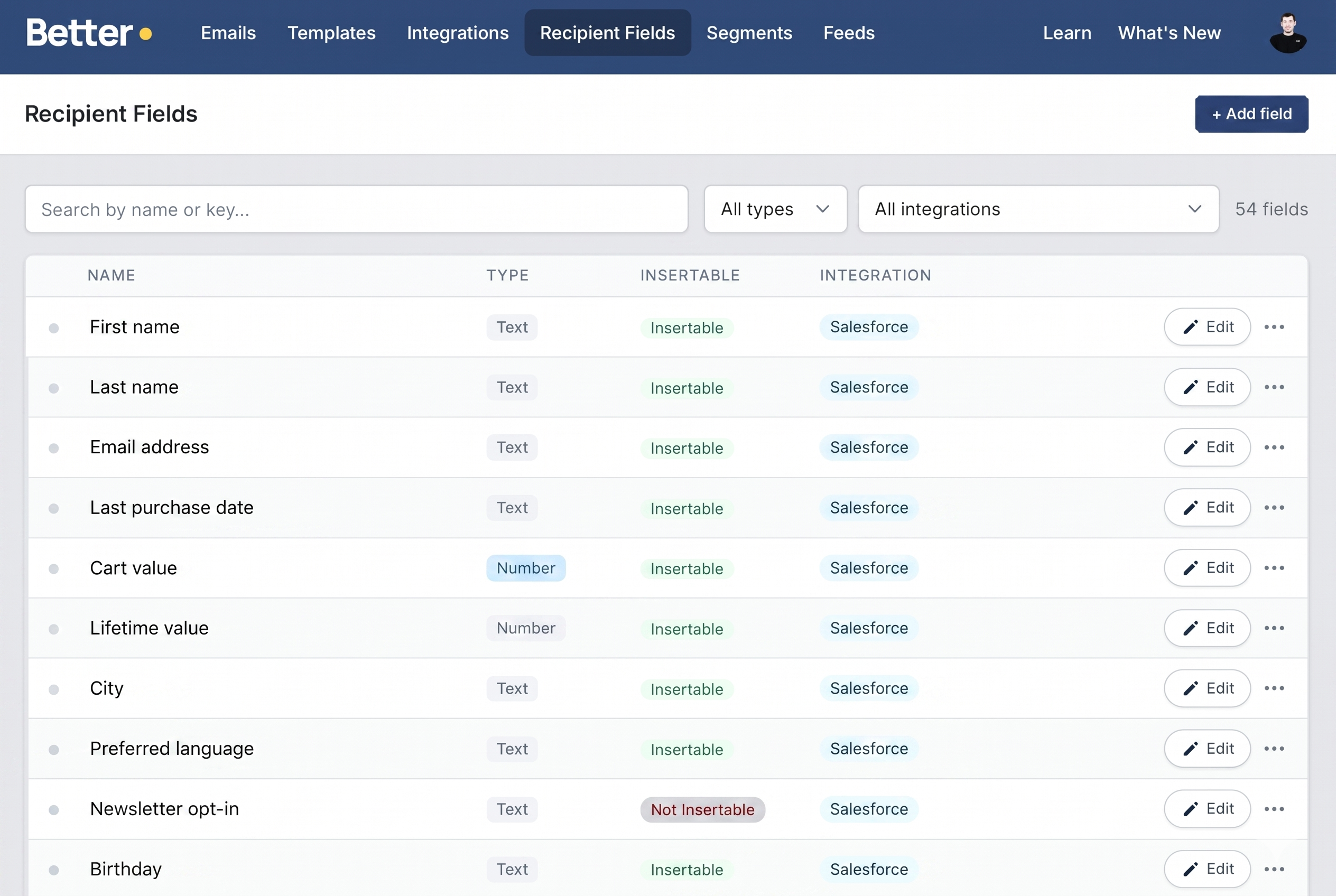Image resolution: width=1336 pixels, height=896 pixels.
Task: Open the three-dot menu for Cart value
Action: click(1275, 568)
